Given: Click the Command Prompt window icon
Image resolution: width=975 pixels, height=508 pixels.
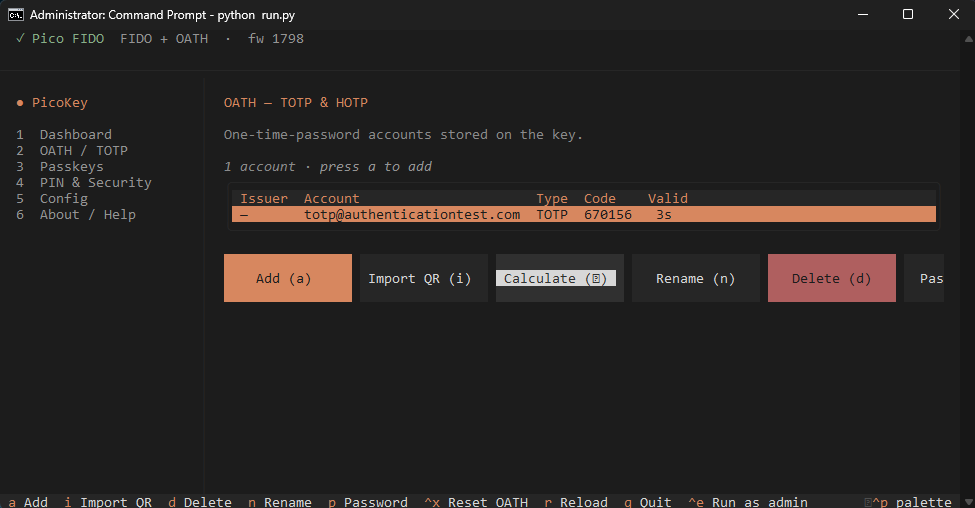Looking at the screenshot, I should tap(16, 14).
